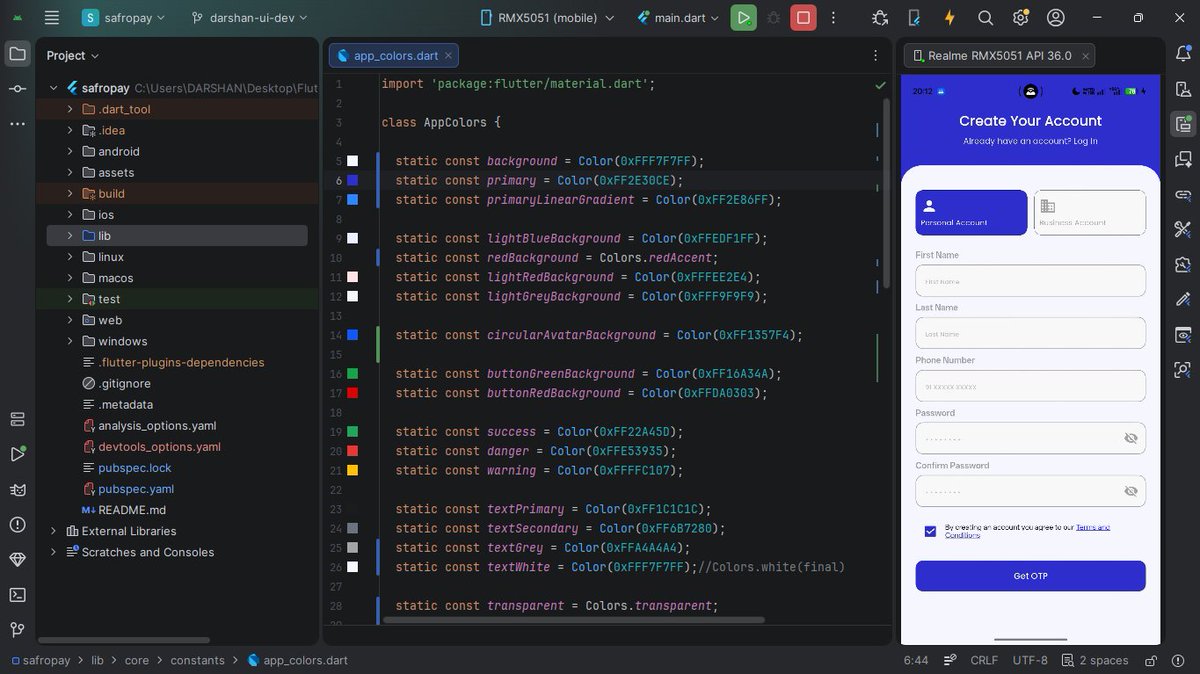Click UTF-8 encoding in status bar
The height and width of the screenshot is (674, 1200).
[1030, 660]
